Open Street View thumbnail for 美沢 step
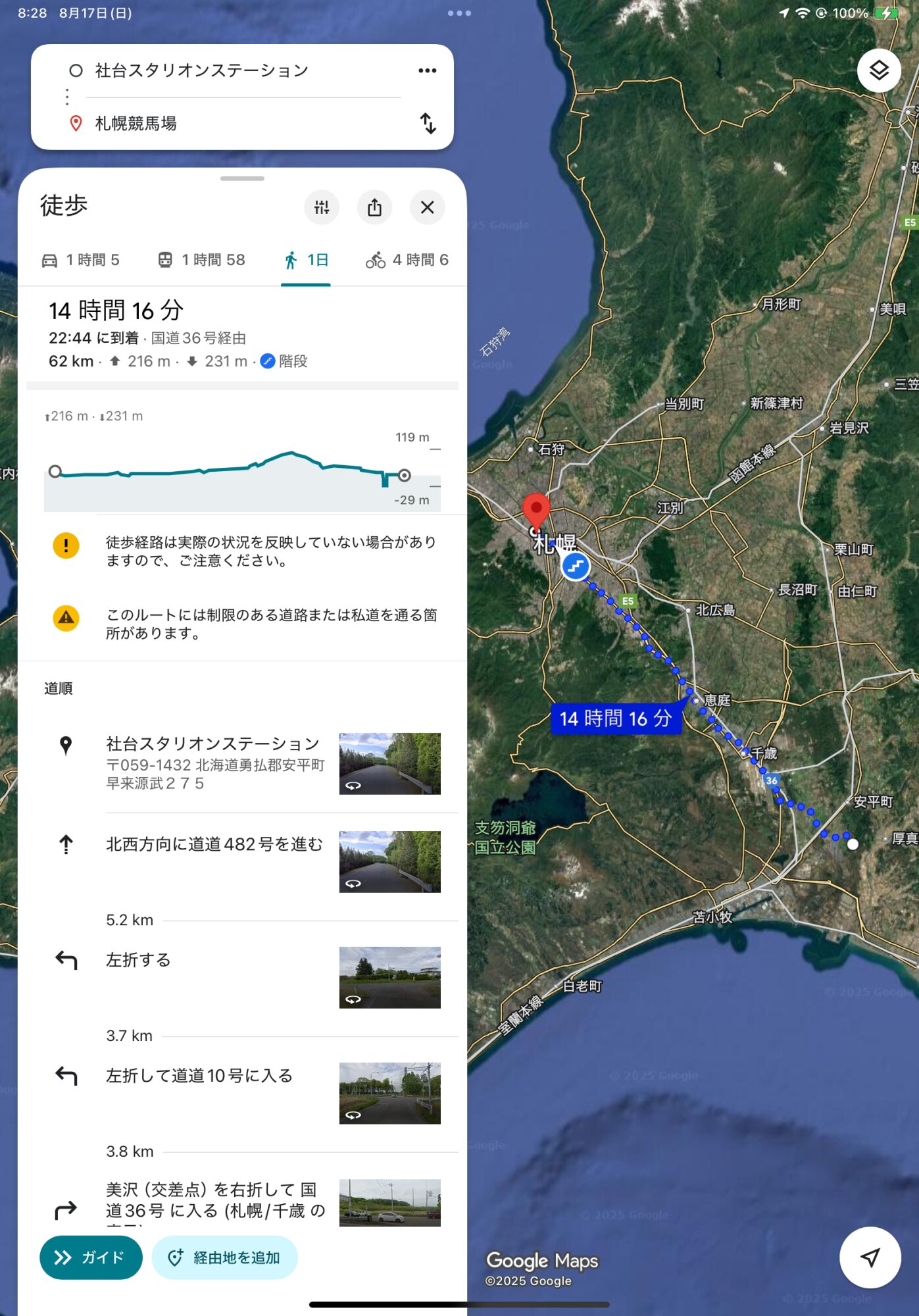Screen dimensions: 919x1316 click(x=390, y=1203)
